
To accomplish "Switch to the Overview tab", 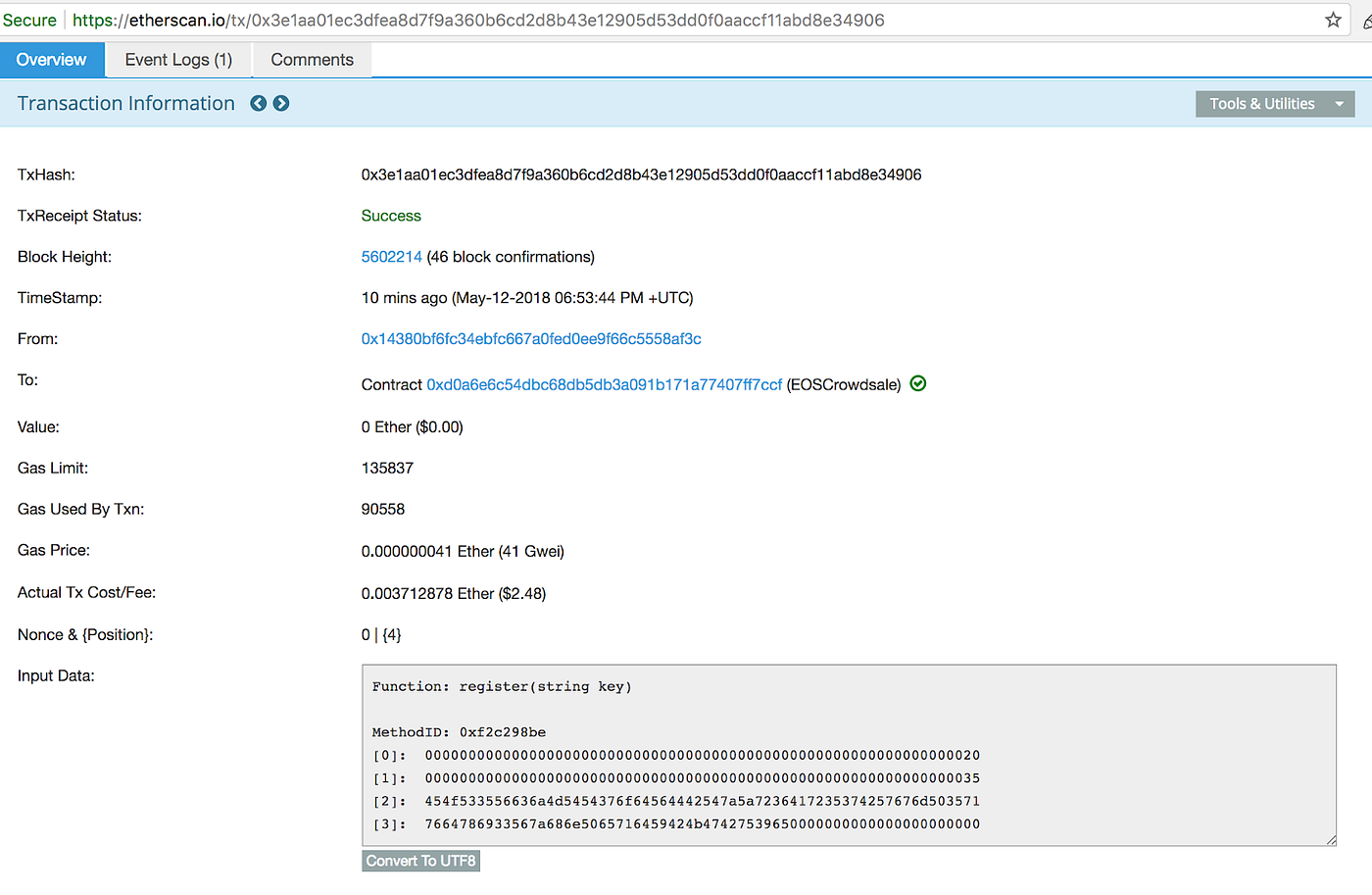I will pos(52,60).
